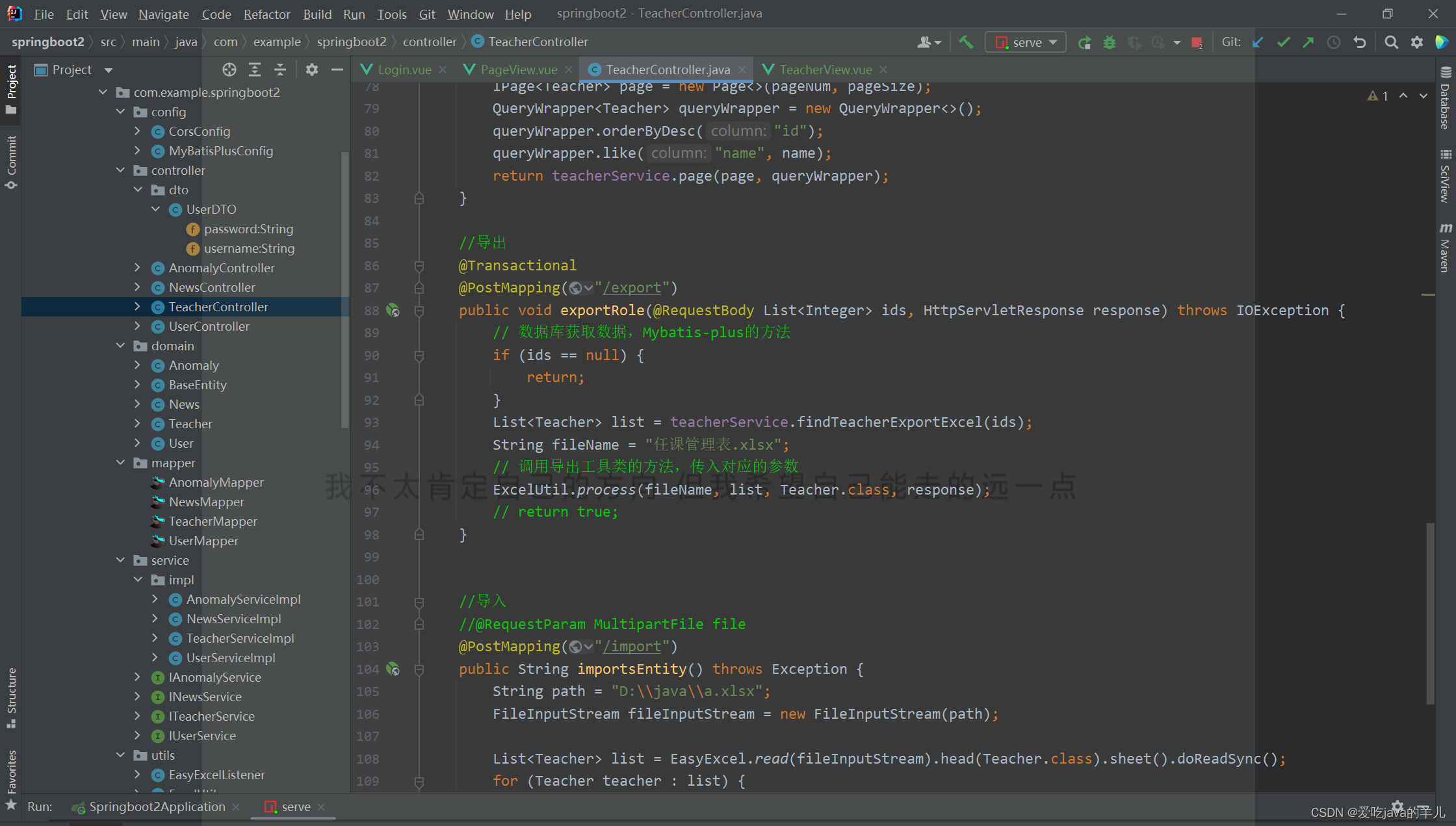Expand the TeacherServiceImpl node
This screenshot has width=1456, height=826.
coord(155,638)
